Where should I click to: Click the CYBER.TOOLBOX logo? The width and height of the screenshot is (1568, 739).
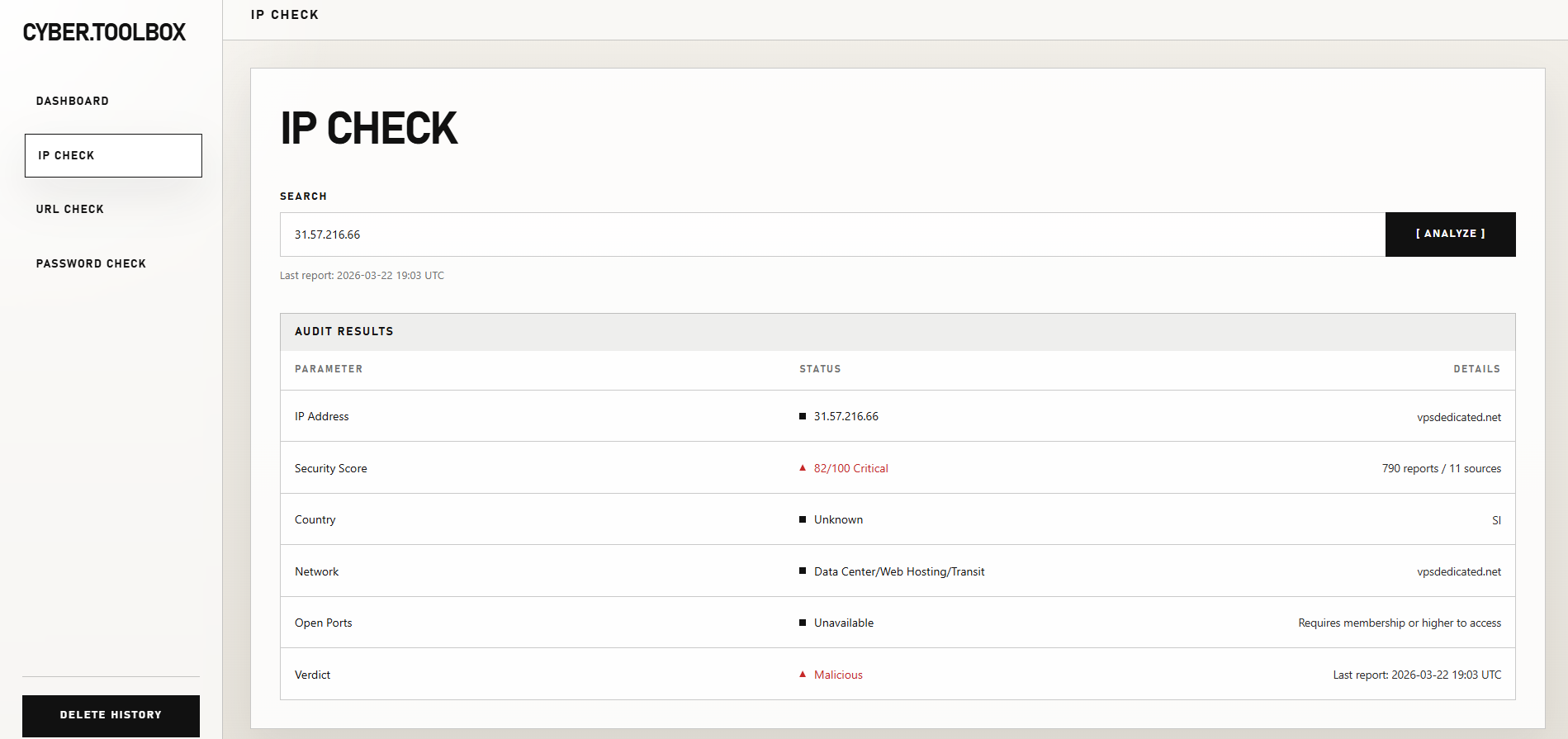tap(104, 32)
